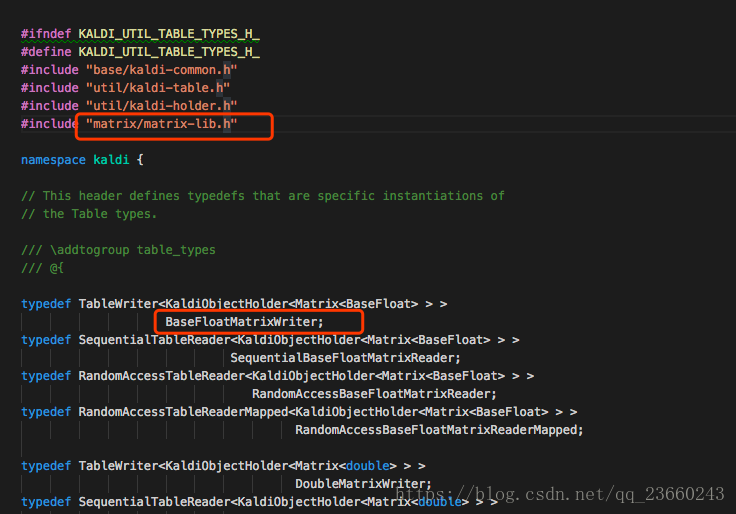The image size is (736, 514).
Task: Click the "util/kaldi-holder.h" include string
Action: [161, 106]
